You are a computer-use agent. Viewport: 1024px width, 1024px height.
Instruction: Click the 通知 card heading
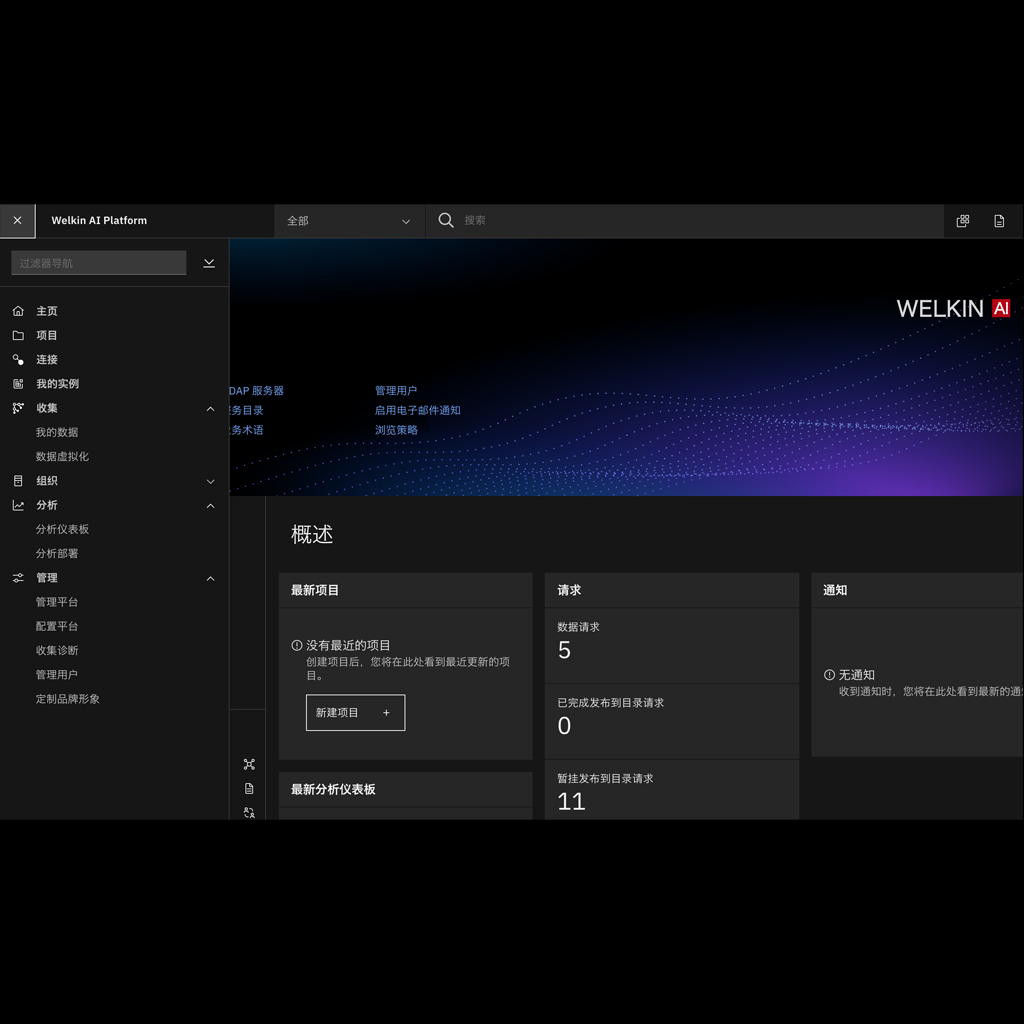pyautogui.click(x=835, y=590)
